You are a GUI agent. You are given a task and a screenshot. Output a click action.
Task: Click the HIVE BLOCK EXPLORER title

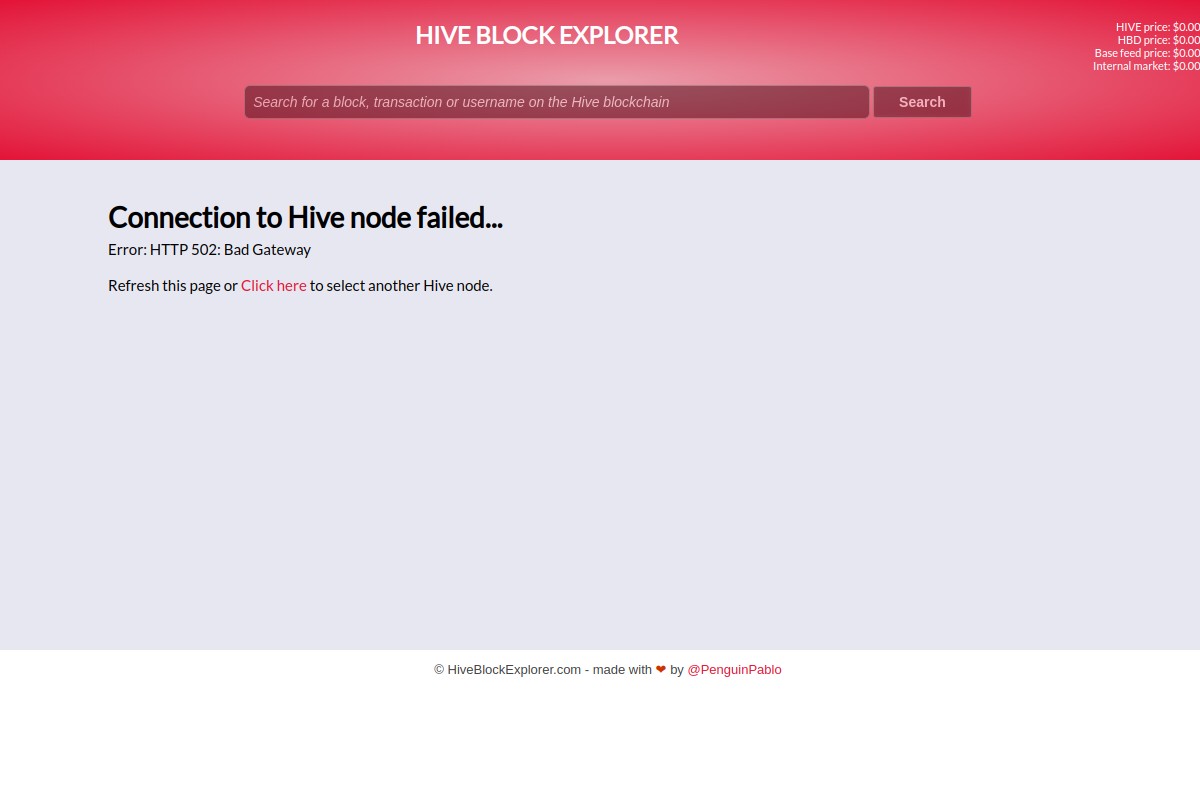pyautogui.click(x=547, y=35)
